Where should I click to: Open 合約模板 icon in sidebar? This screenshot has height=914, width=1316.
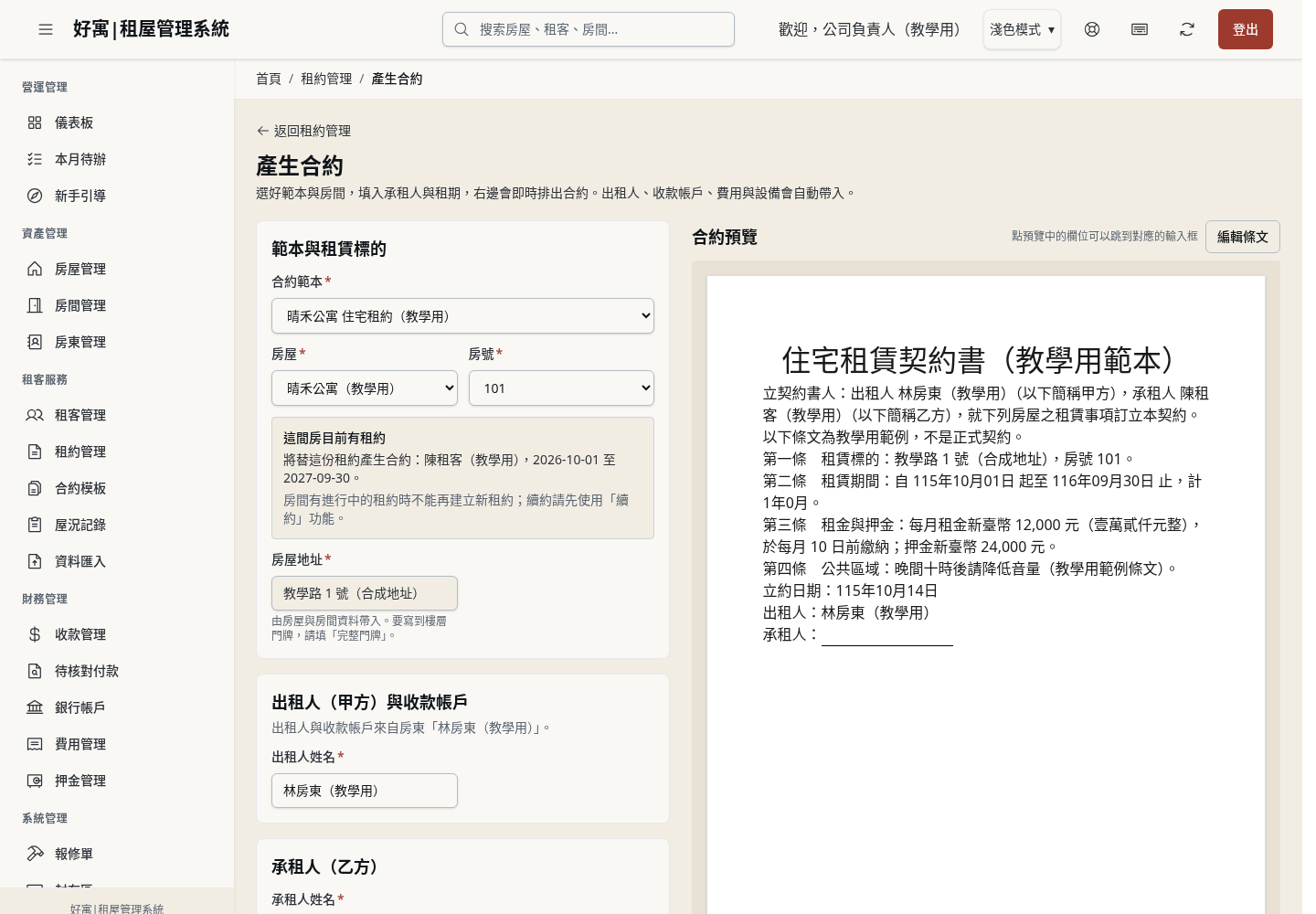click(35, 488)
